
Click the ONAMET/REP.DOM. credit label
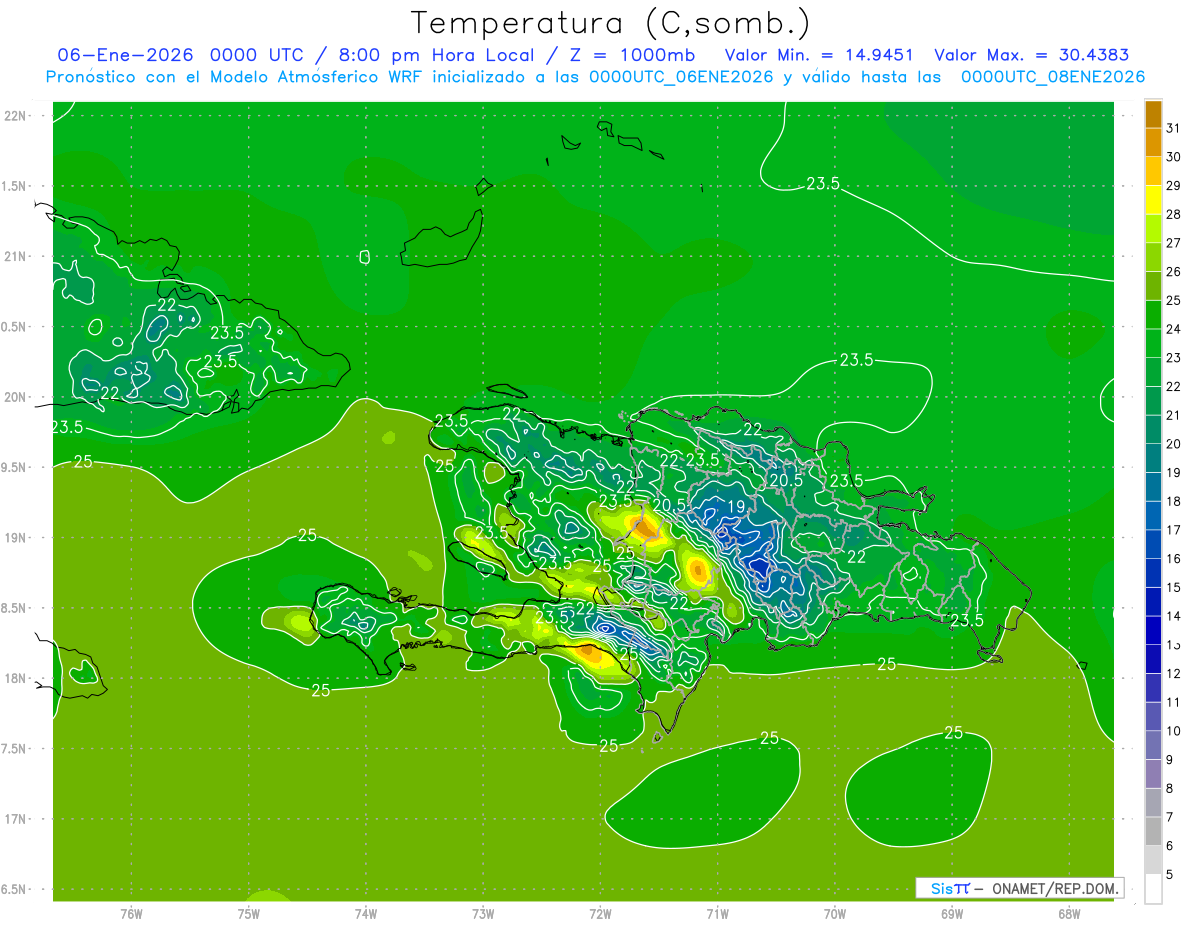[1055, 888]
